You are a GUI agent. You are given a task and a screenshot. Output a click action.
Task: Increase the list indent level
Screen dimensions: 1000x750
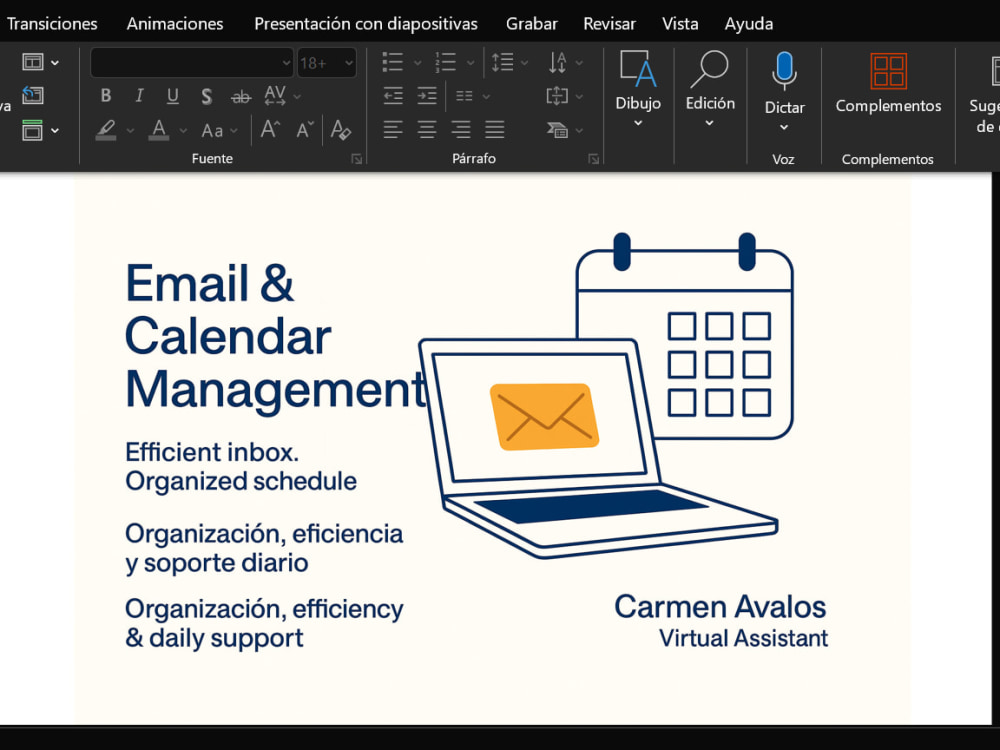(x=427, y=96)
